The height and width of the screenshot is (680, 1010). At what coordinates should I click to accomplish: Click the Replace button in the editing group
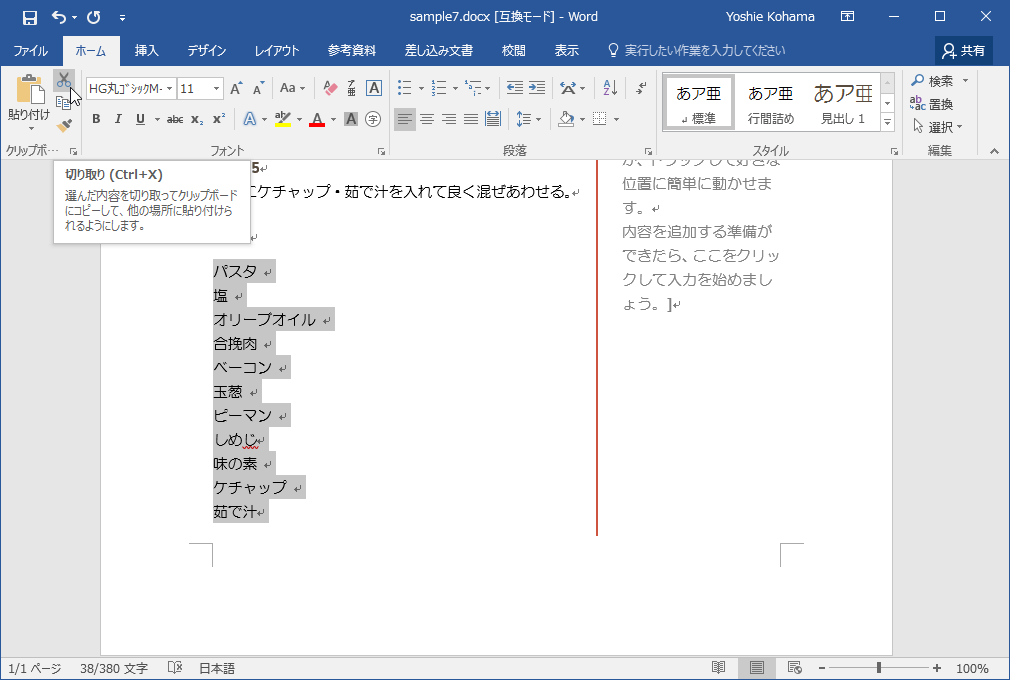(931, 104)
